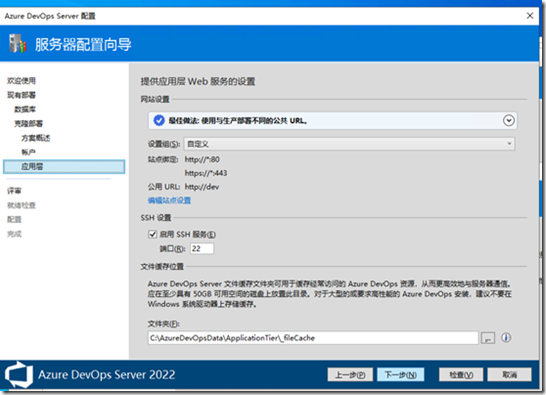
Task: Click the 检查 button
Action: pyautogui.click(x=461, y=375)
